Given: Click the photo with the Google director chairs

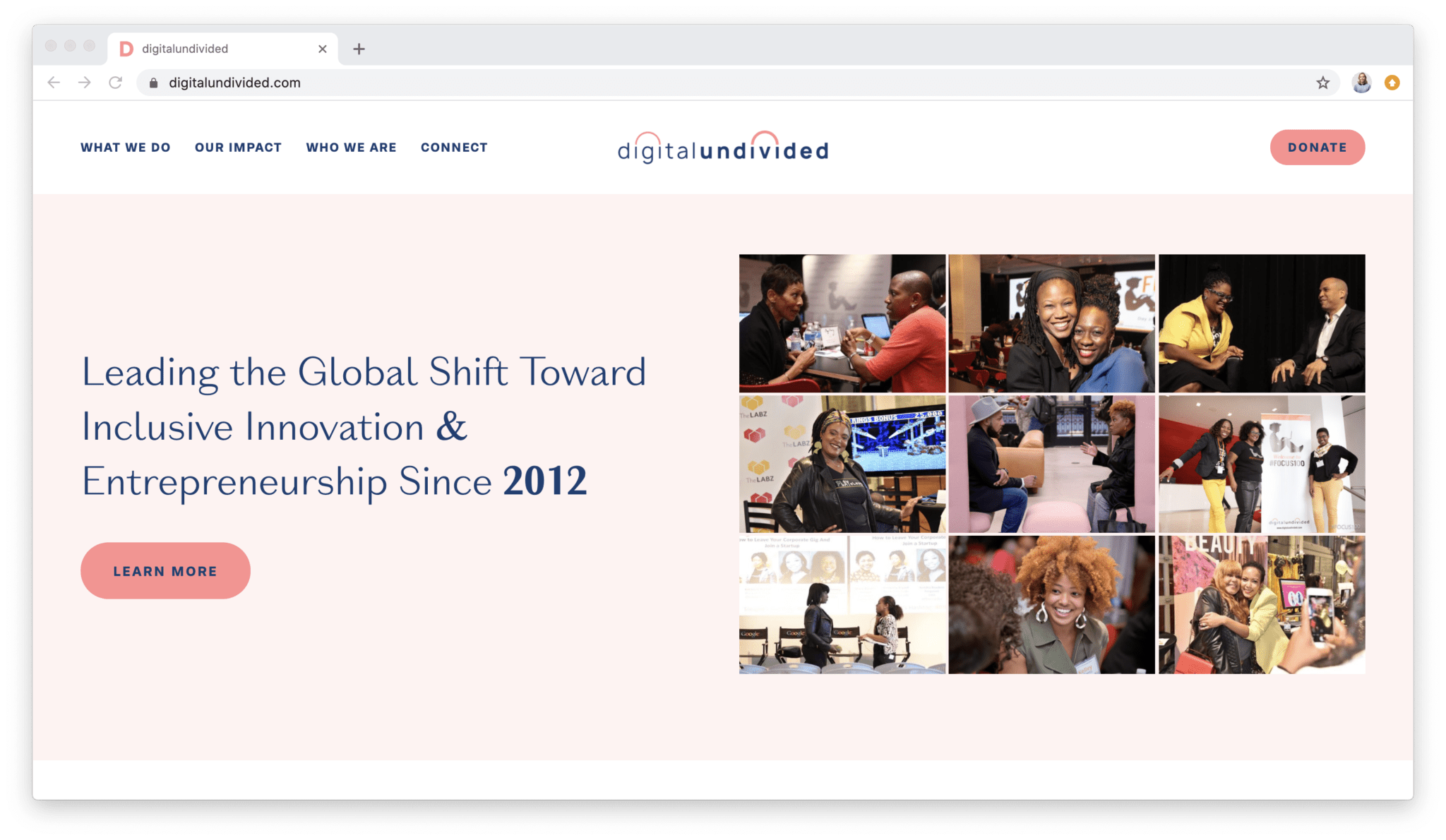Looking at the screenshot, I should pos(842,604).
